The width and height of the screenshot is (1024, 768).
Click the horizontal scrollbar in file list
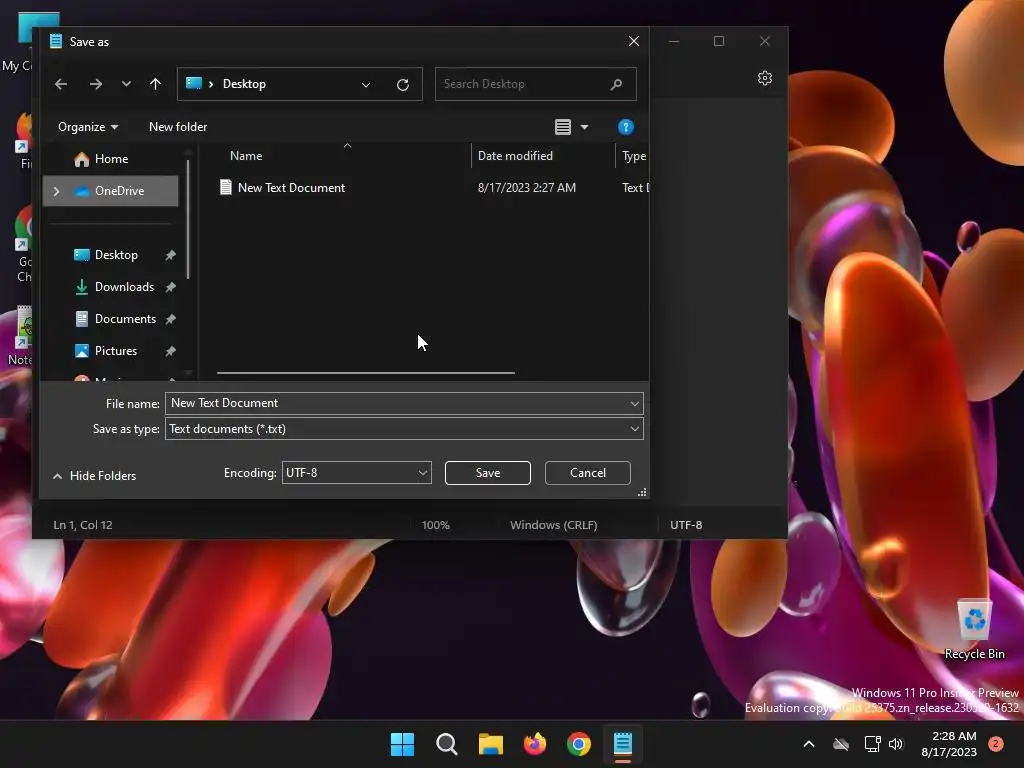click(x=366, y=373)
